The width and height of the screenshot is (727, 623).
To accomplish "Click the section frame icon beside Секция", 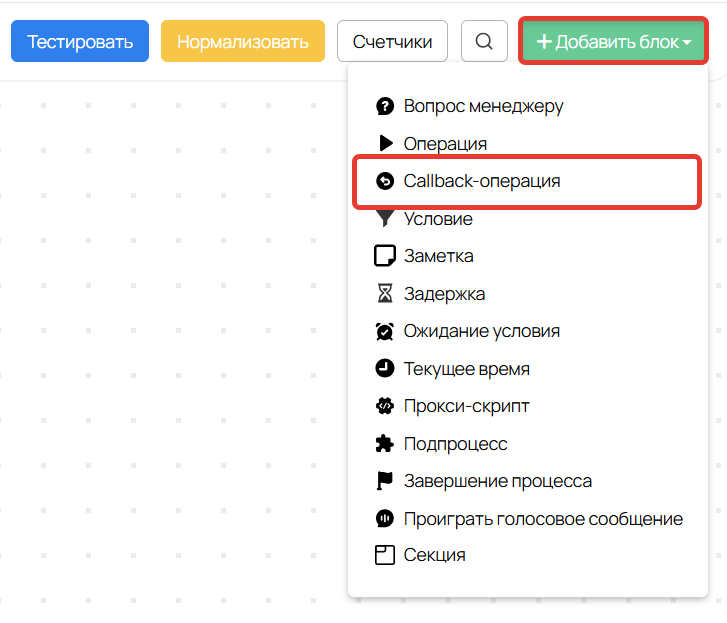I will click(x=385, y=555).
